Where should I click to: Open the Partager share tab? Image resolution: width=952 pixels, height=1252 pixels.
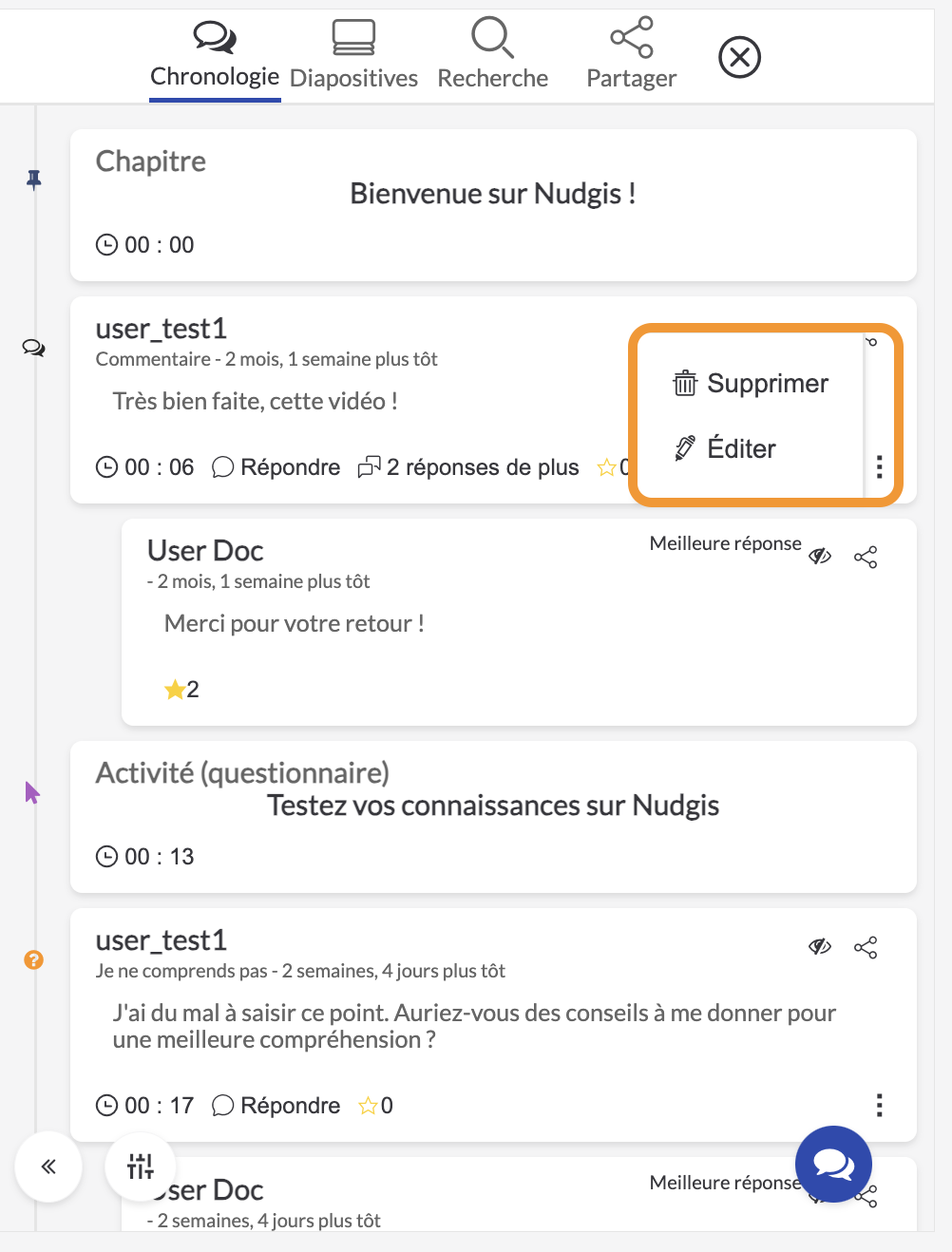[631, 55]
